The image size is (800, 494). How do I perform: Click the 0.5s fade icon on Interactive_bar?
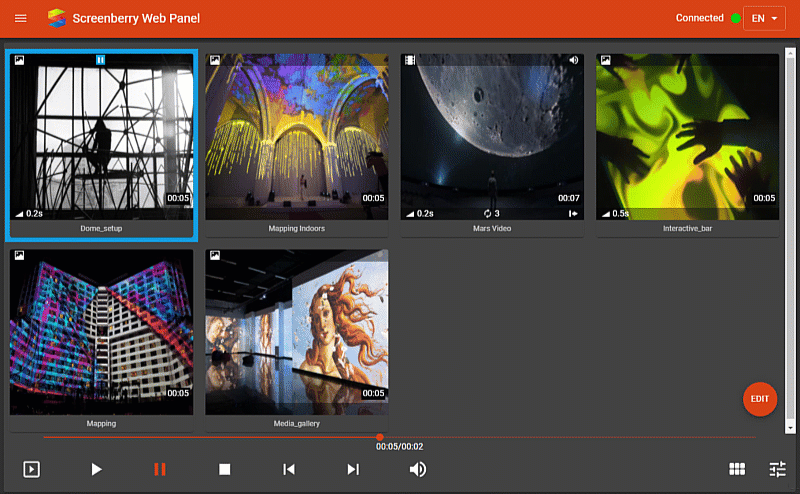[x=606, y=214]
